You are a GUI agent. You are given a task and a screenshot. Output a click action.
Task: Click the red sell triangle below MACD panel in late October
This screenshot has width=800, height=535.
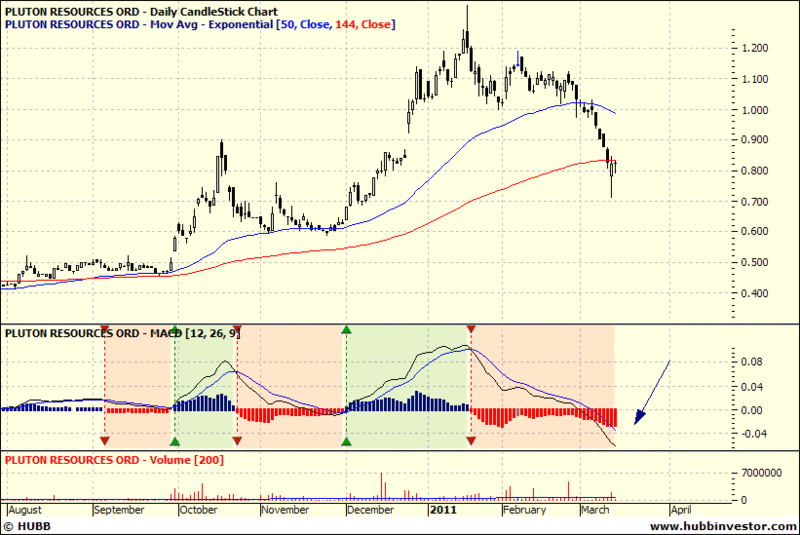coord(237,441)
